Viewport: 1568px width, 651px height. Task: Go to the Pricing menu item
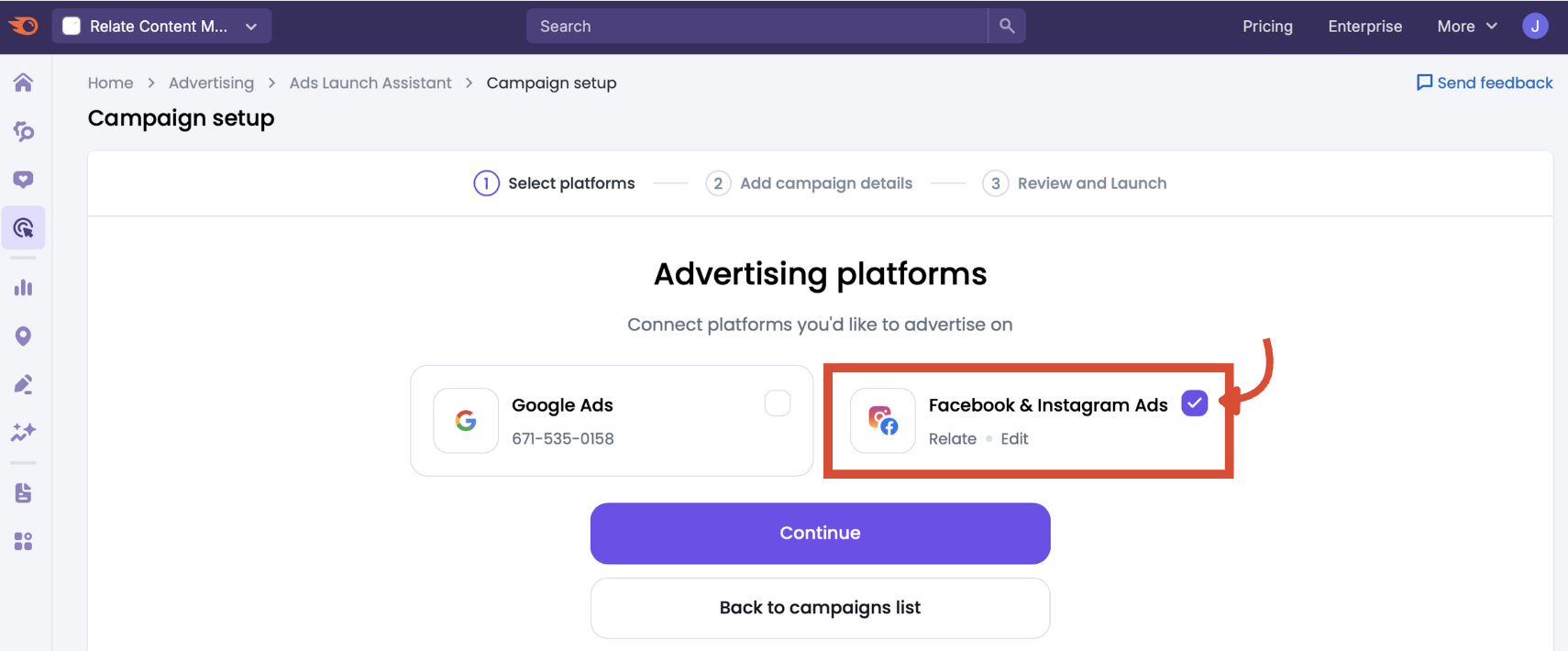(1267, 26)
